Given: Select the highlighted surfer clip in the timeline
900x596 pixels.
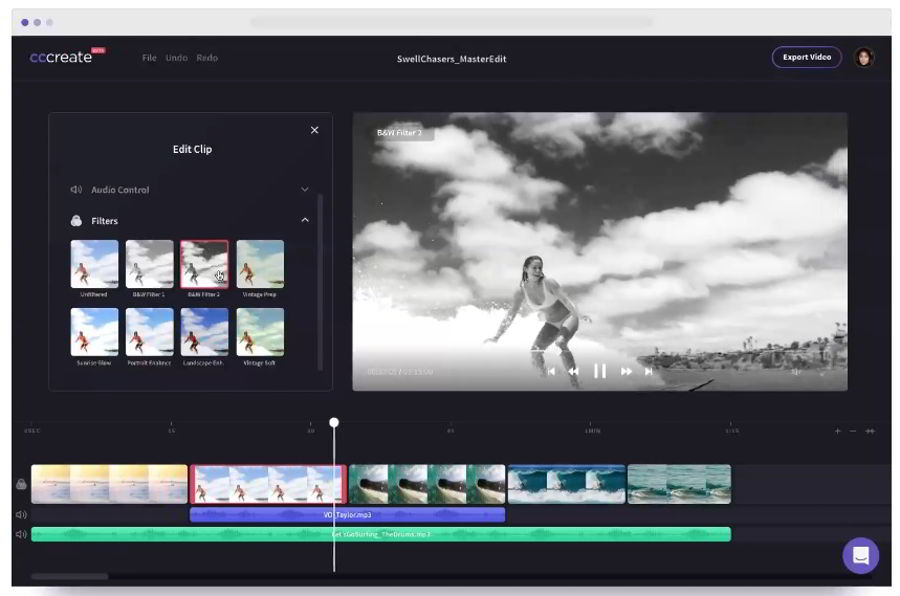Looking at the screenshot, I should pyautogui.click(x=269, y=484).
